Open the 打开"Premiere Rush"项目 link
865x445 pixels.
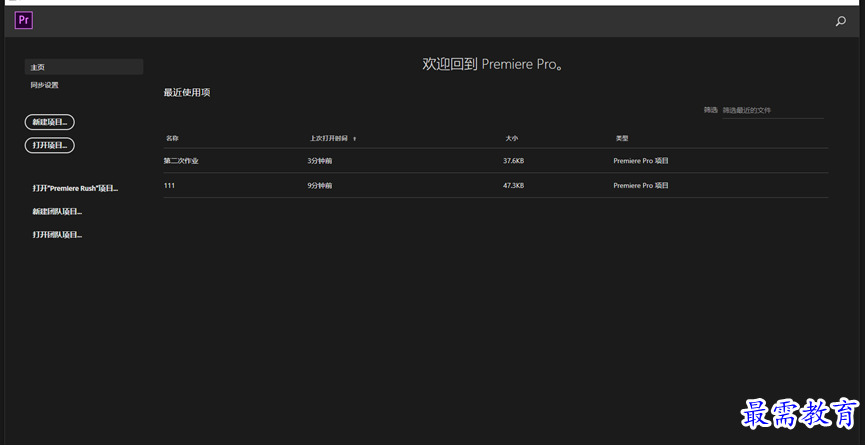tap(75, 188)
